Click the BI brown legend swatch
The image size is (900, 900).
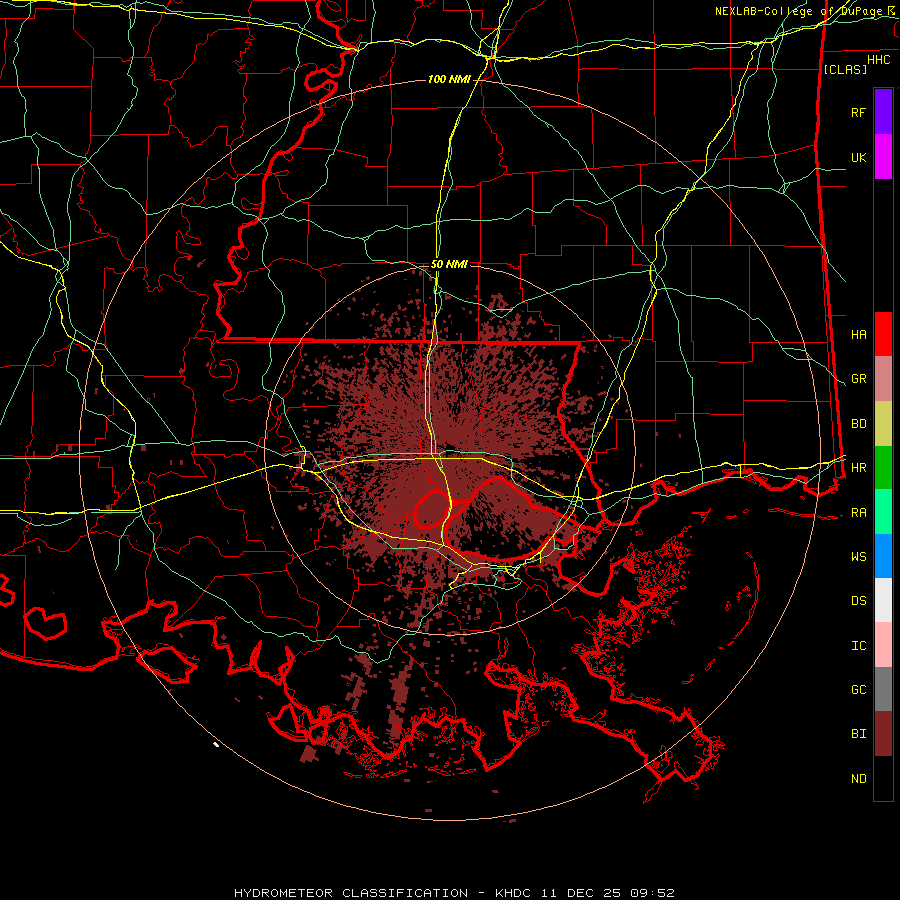(883, 734)
